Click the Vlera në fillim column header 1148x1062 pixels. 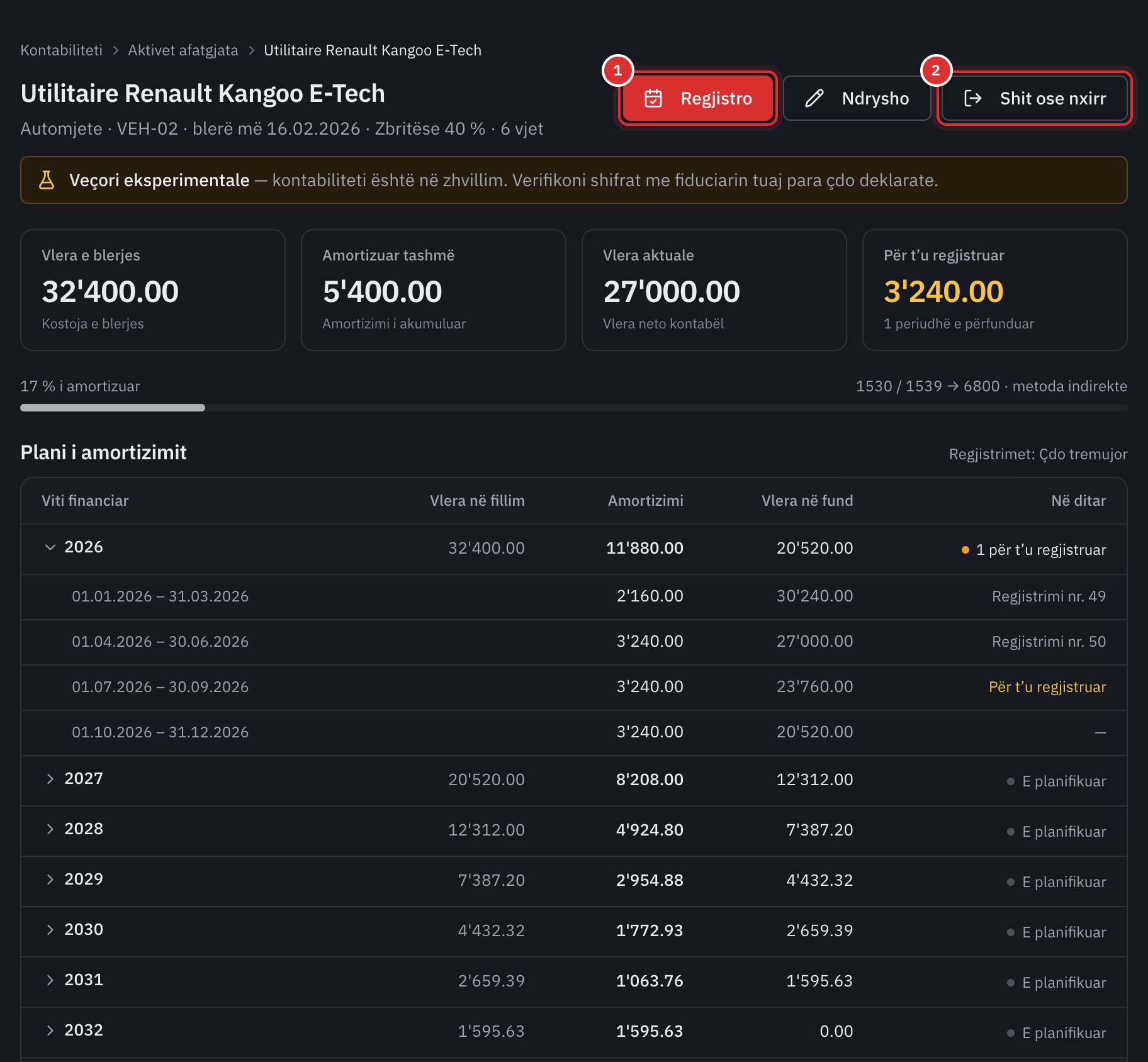click(477, 501)
